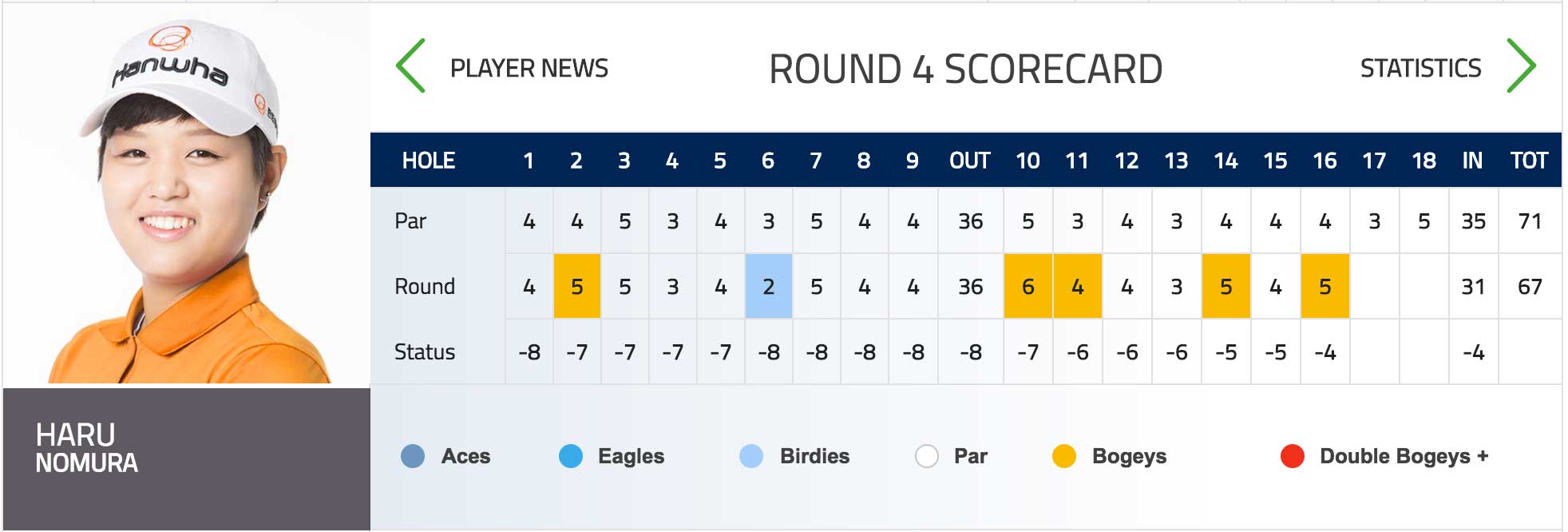Click the Aces legend circle

point(413,456)
